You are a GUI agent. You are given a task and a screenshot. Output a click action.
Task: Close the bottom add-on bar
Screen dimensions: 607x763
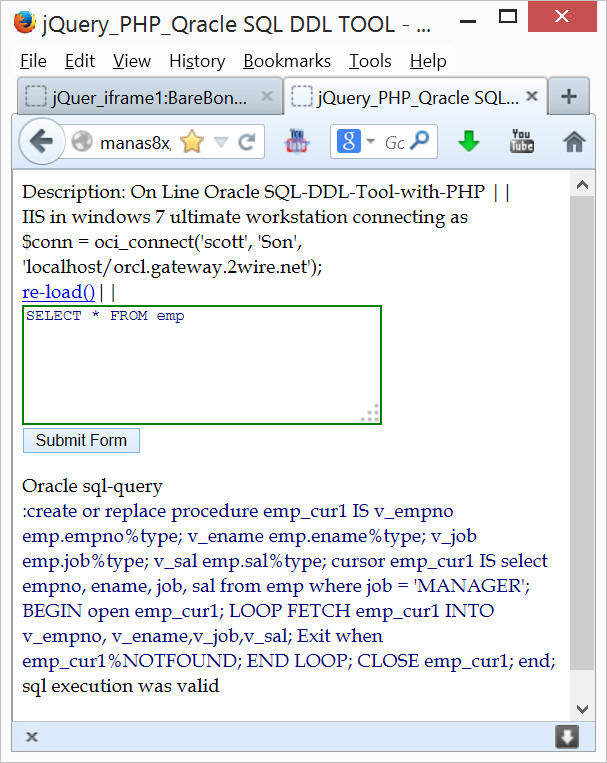(x=32, y=737)
